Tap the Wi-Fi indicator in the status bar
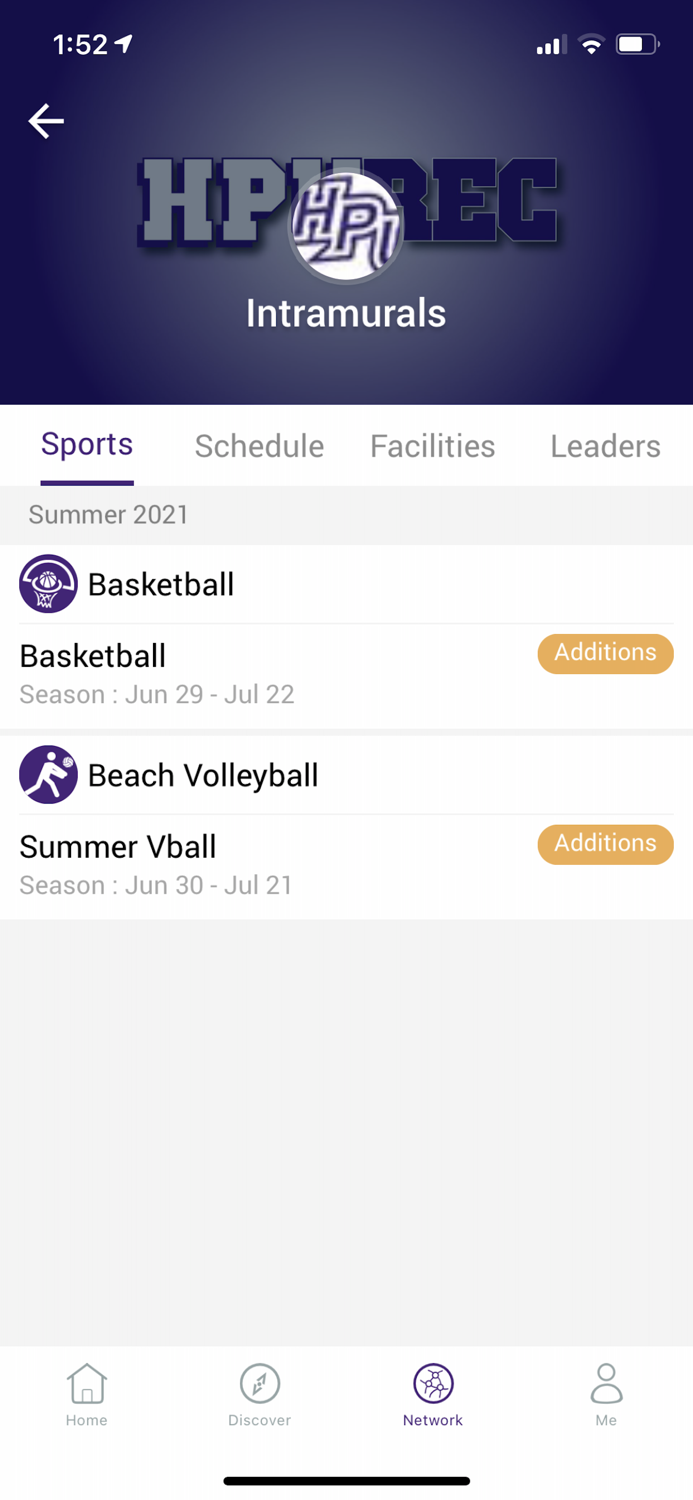Screen dimensions: 693x1500 click(590, 44)
